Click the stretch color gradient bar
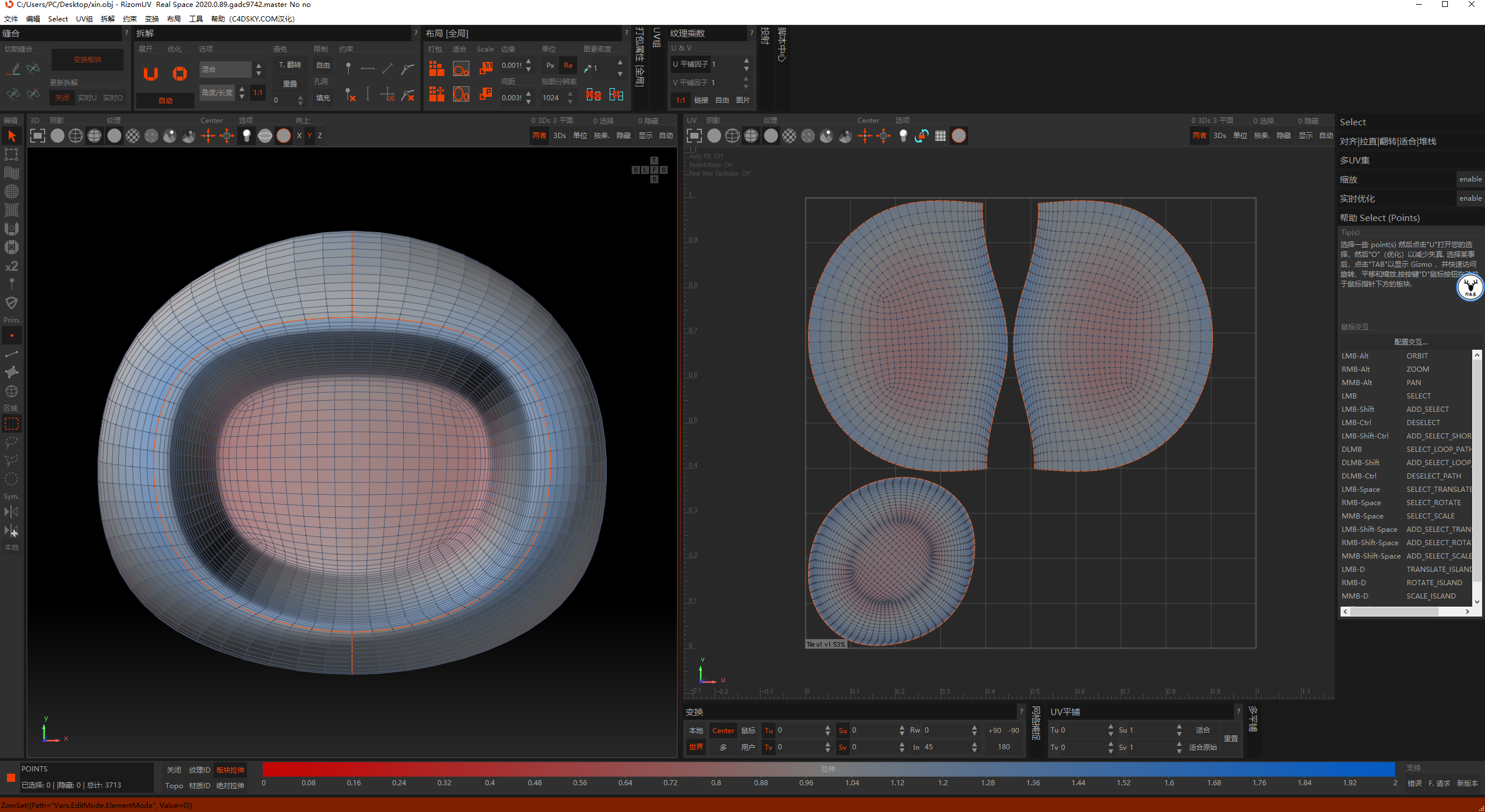 click(829, 769)
